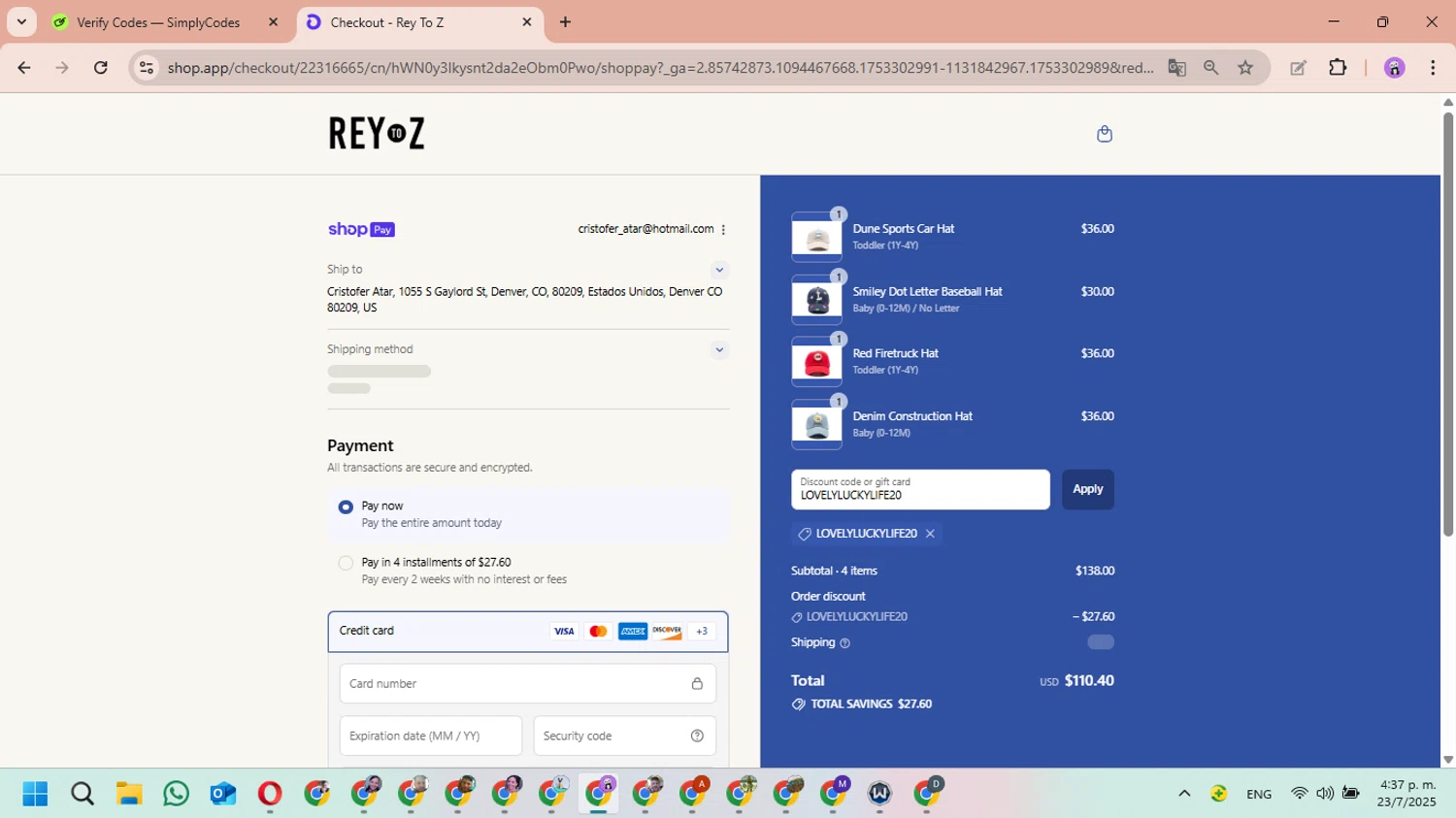Open a new browser tab
Screen dimensions: 1456x818
pos(565,22)
